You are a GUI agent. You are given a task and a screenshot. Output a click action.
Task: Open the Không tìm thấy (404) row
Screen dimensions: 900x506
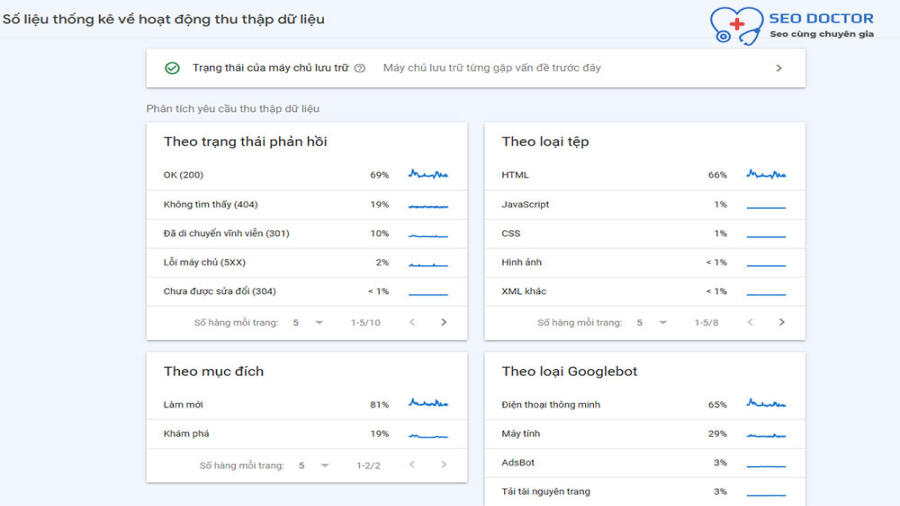307,204
